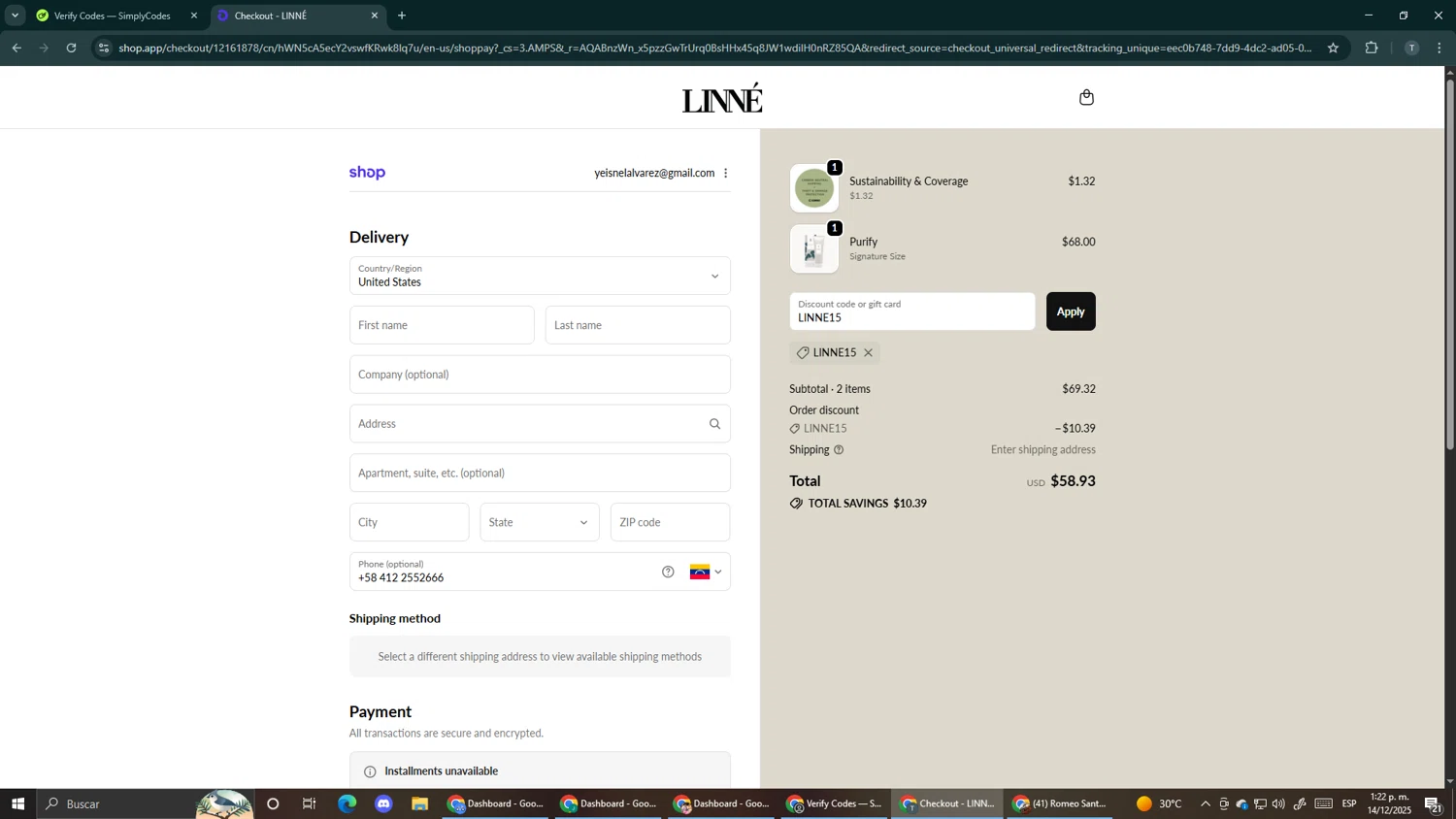Open Task View in the taskbar

coord(310,803)
